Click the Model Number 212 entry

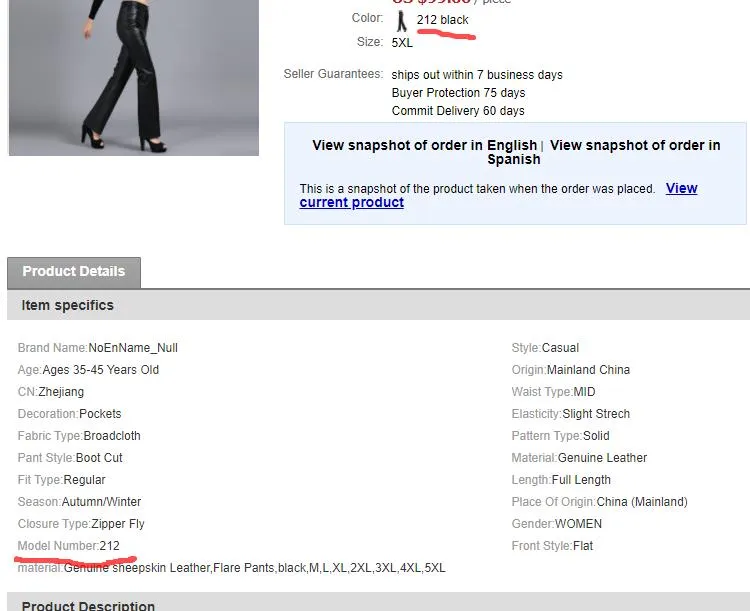click(69, 546)
